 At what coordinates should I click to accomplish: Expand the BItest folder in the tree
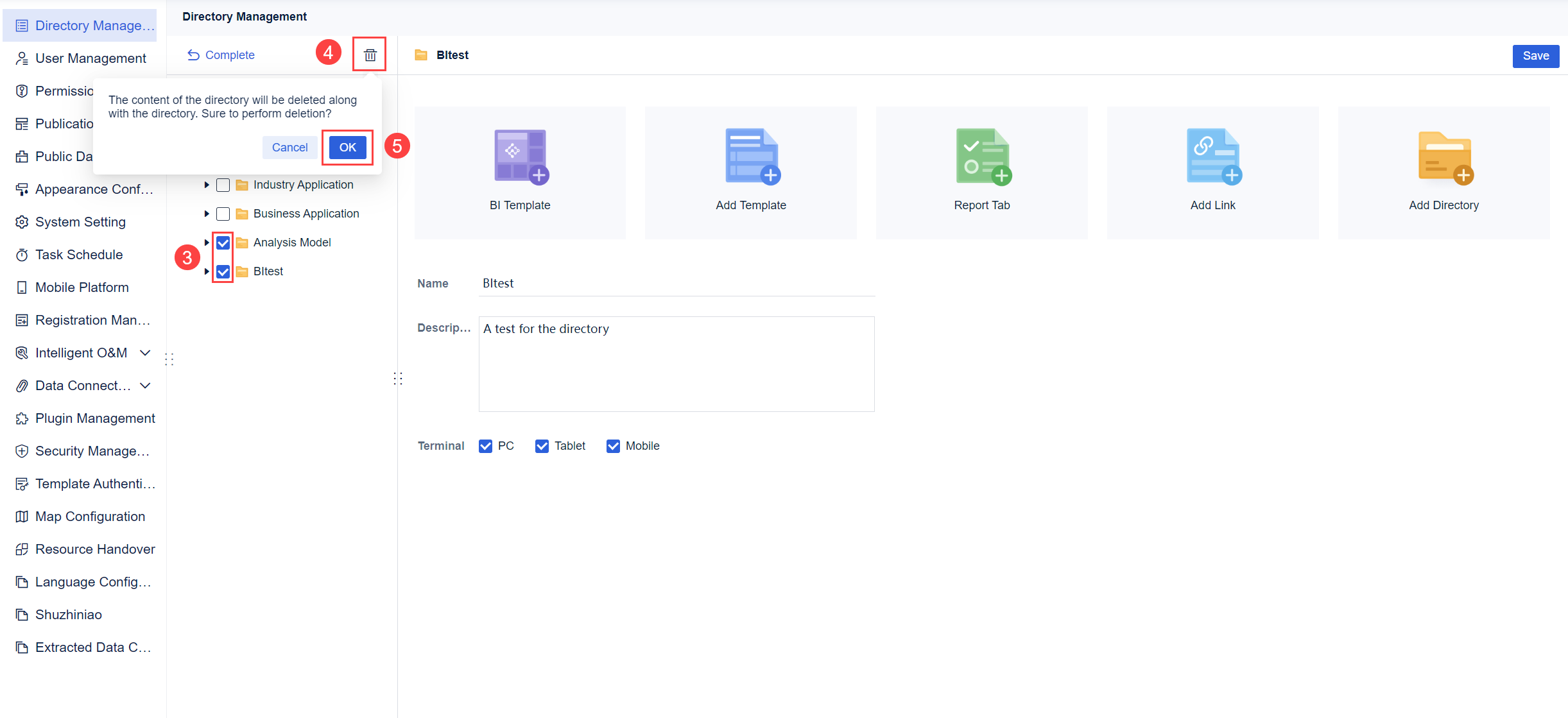[x=206, y=271]
